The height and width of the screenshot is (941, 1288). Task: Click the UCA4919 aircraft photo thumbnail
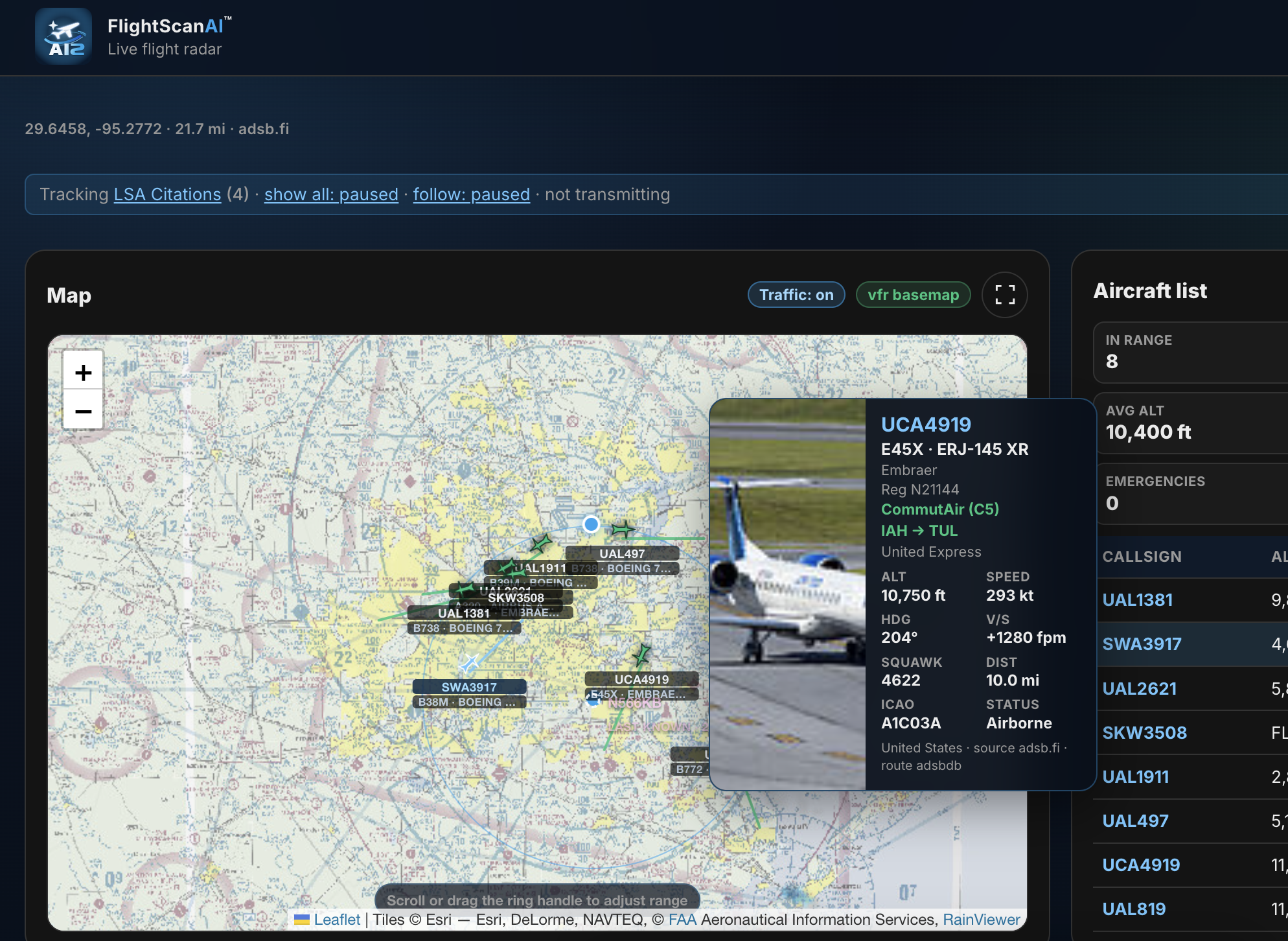point(788,594)
